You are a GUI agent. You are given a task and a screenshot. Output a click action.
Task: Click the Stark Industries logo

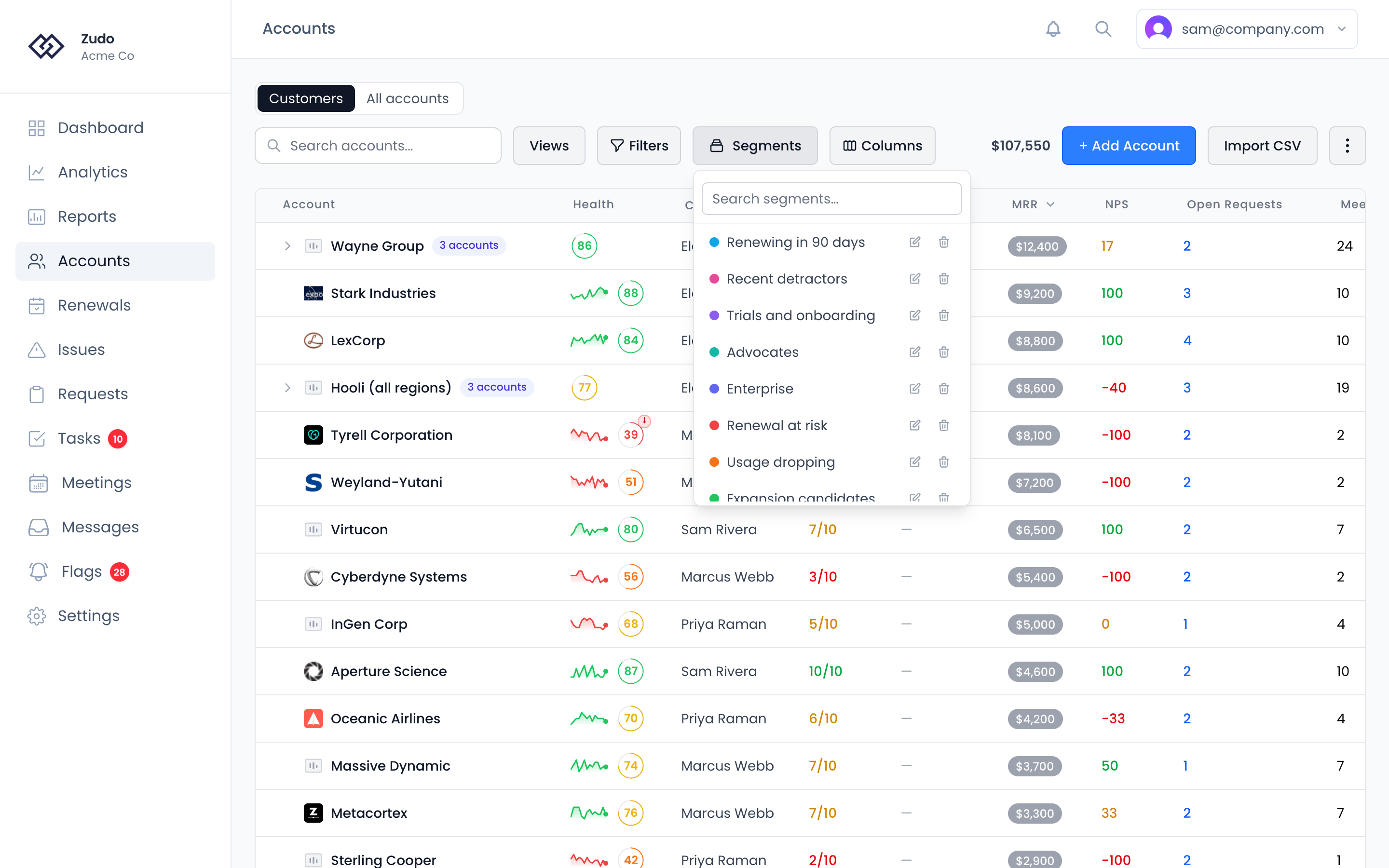click(313, 293)
